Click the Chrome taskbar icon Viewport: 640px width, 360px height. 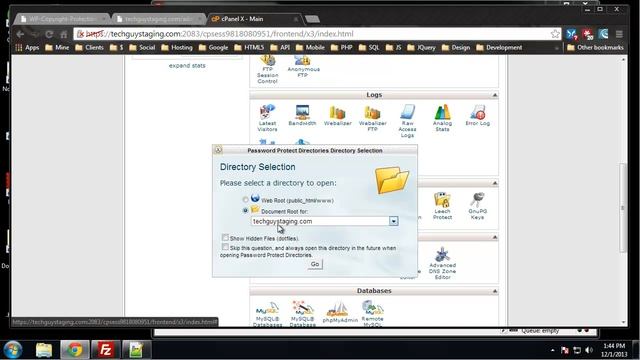coord(75,350)
